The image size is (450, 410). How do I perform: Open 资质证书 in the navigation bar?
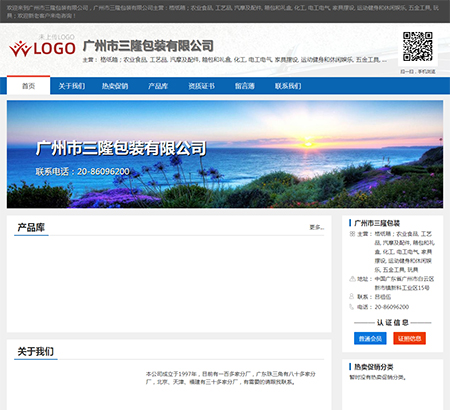201,86
